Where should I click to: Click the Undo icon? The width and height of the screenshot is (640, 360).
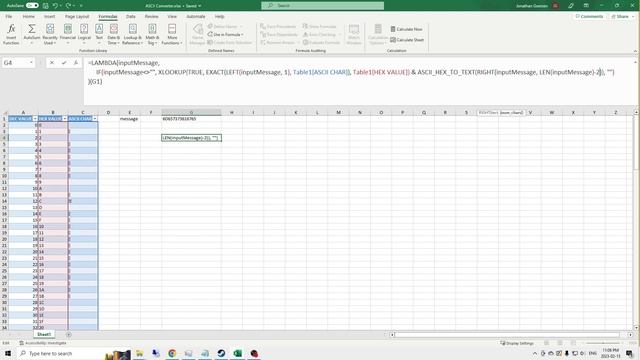[x=55, y=6]
